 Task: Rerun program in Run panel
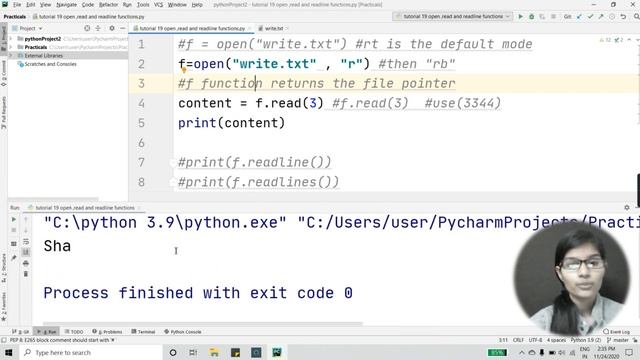13,220
